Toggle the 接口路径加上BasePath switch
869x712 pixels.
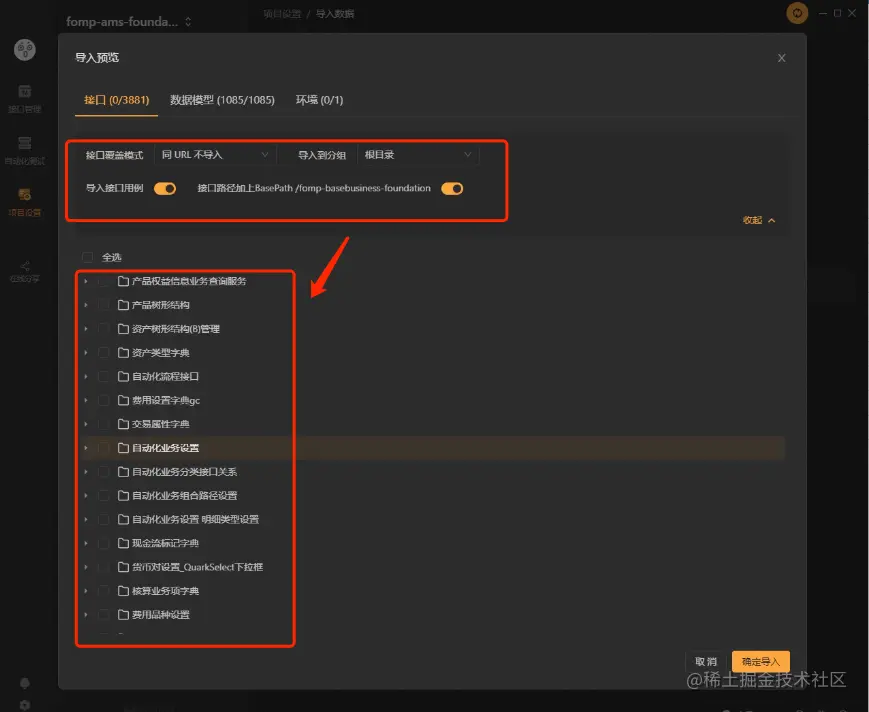(x=452, y=188)
